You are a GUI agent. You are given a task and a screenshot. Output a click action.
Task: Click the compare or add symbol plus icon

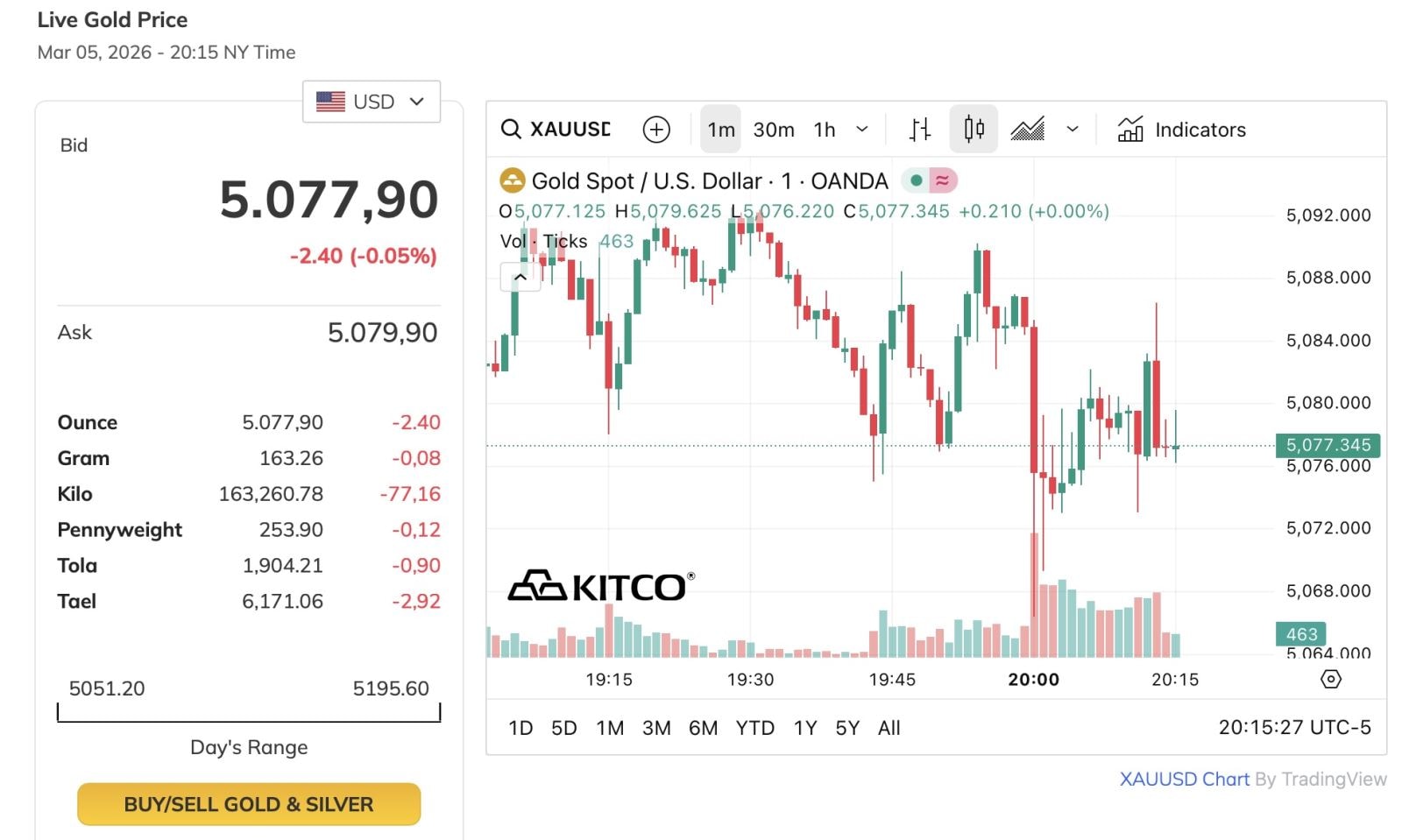656,130
